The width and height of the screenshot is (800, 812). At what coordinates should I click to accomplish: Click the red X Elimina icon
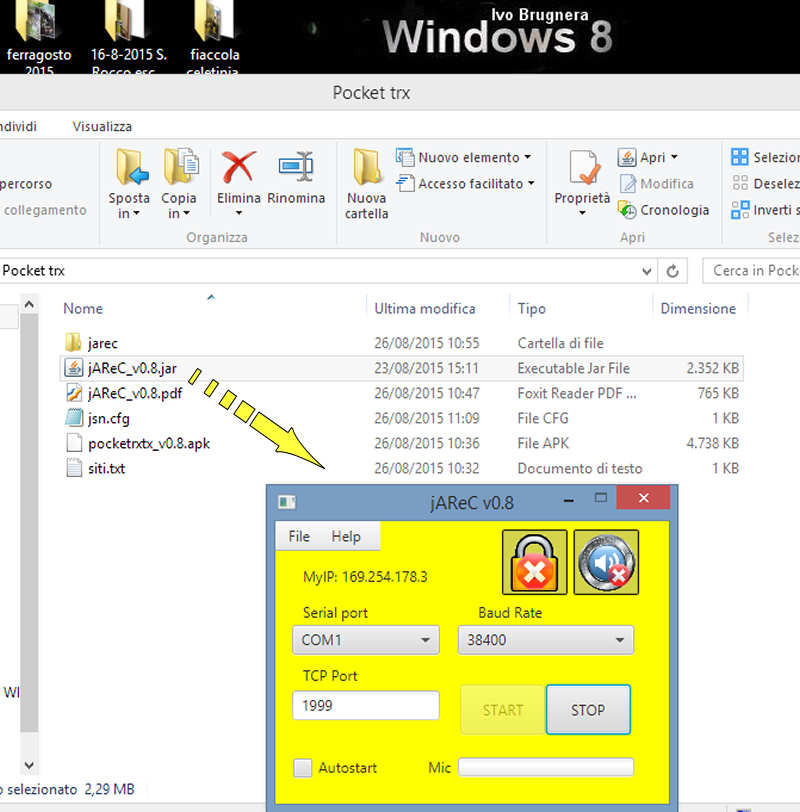(238, 167)
